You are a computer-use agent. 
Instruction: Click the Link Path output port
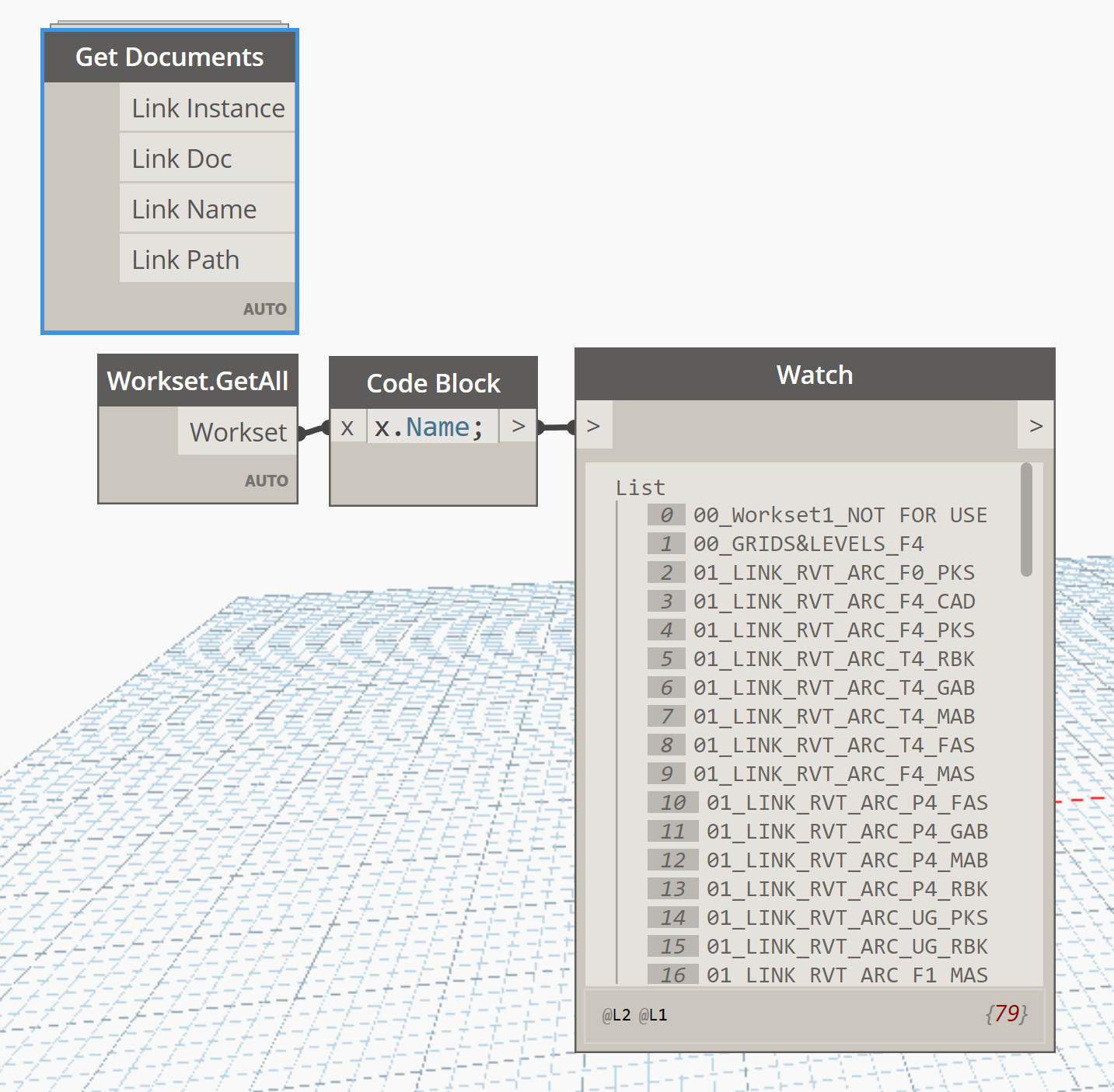pyautogui.click(x=208, y=260)
